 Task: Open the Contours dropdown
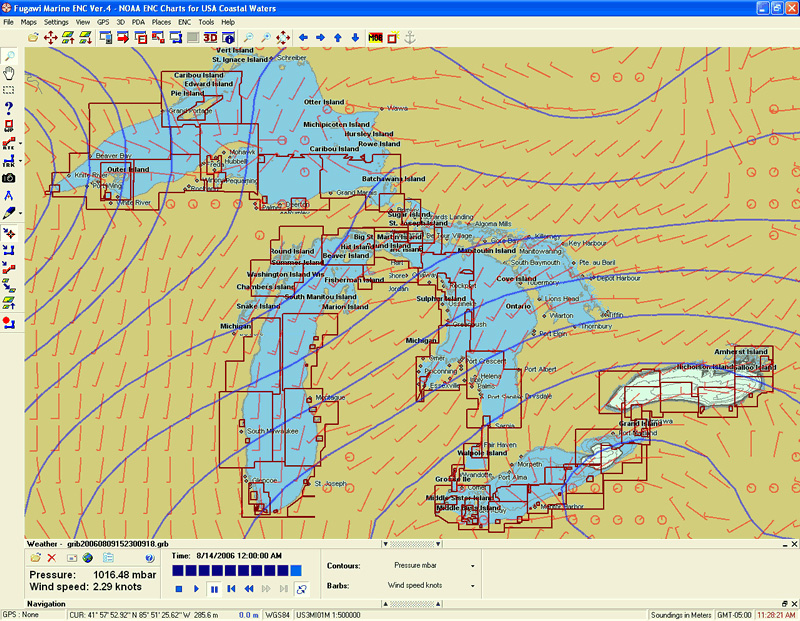472,566
